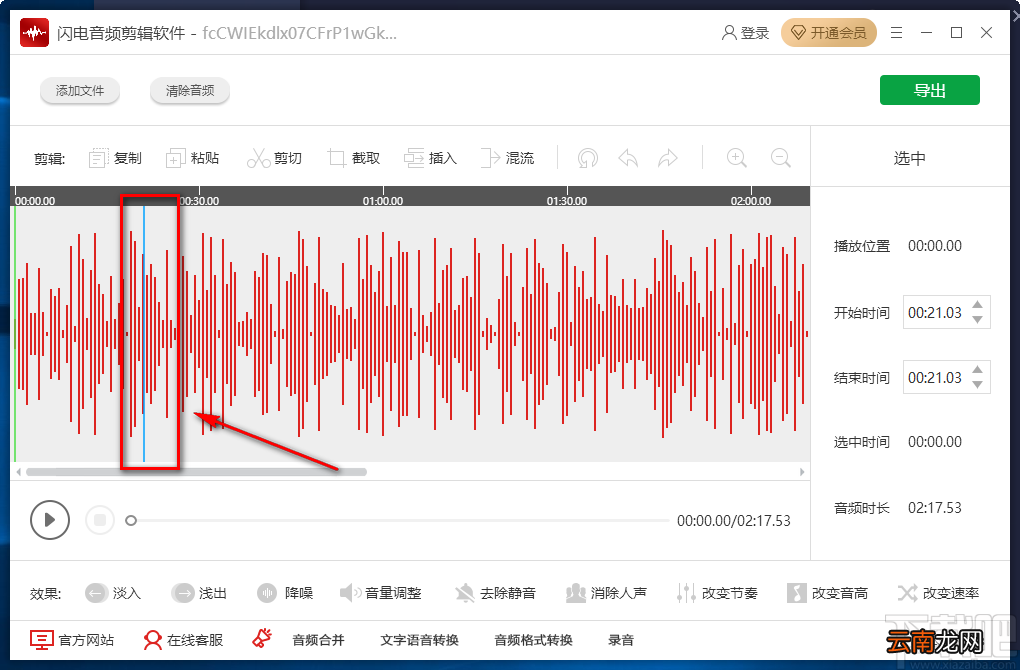Click the 02:00.00 timeline ruler mark
Image resolution: width=1020 pixels, height=670 pixels.
(x=751, y=201)
